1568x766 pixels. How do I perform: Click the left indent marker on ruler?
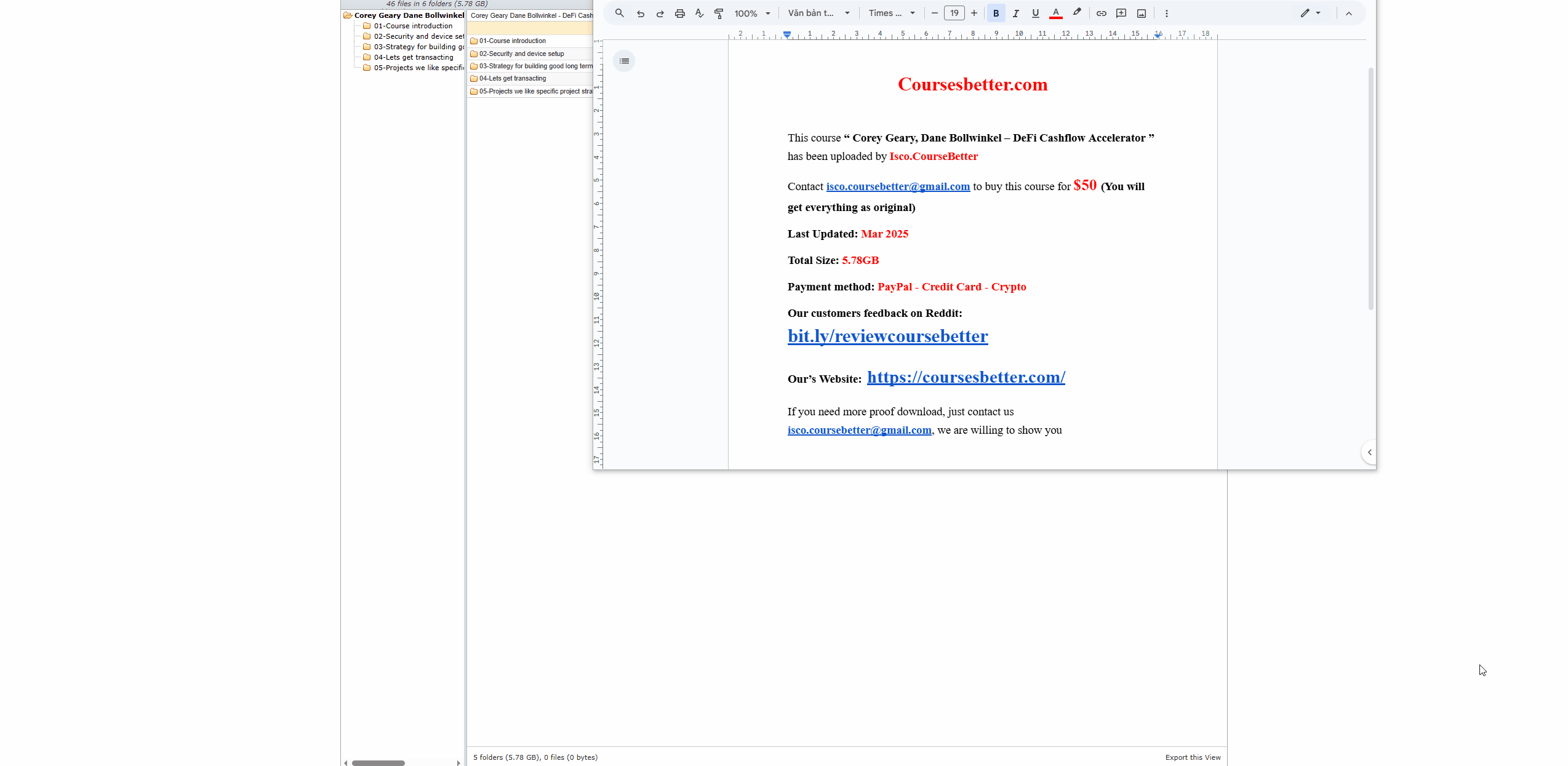787,35
